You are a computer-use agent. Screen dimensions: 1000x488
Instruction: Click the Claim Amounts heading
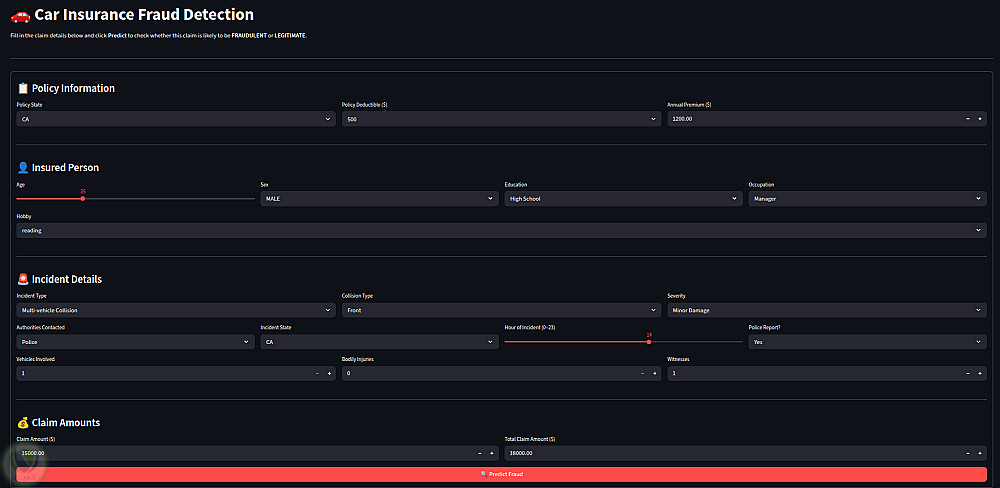66,422
